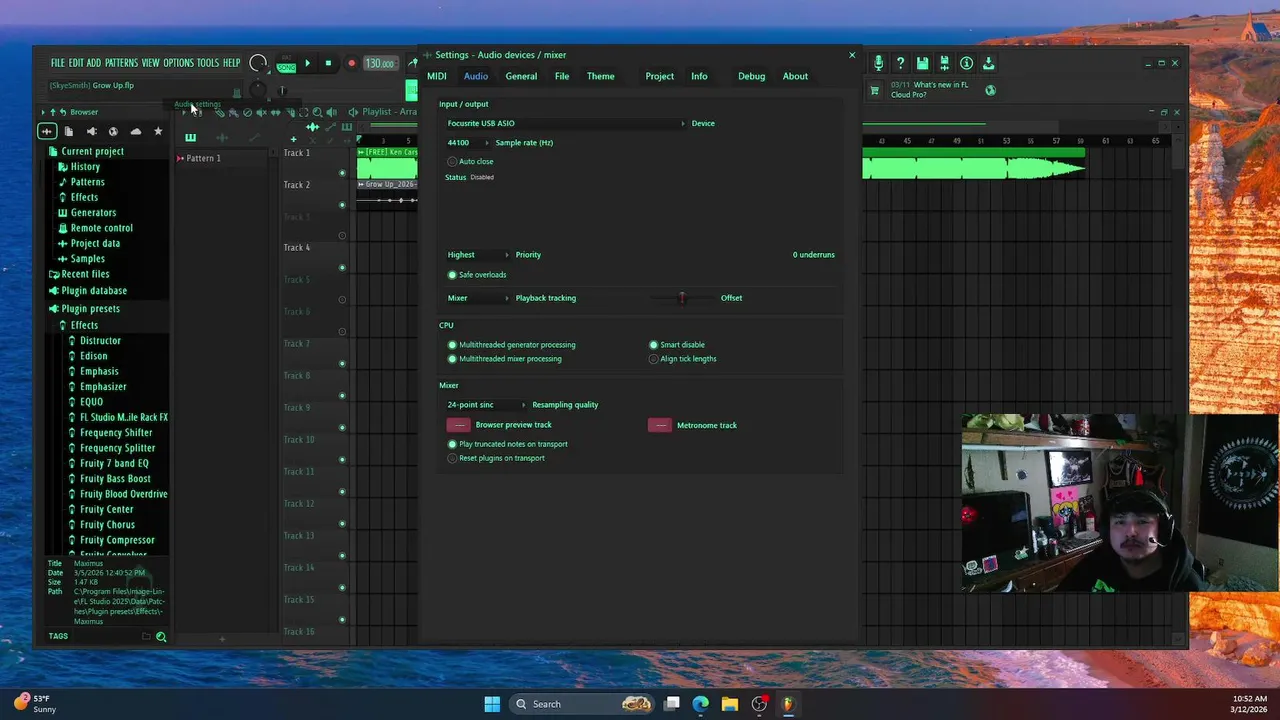Open the About settings tab
The height and width of the screenshot is (720, 1280).
pyautogui.click(x=795, y=76)
